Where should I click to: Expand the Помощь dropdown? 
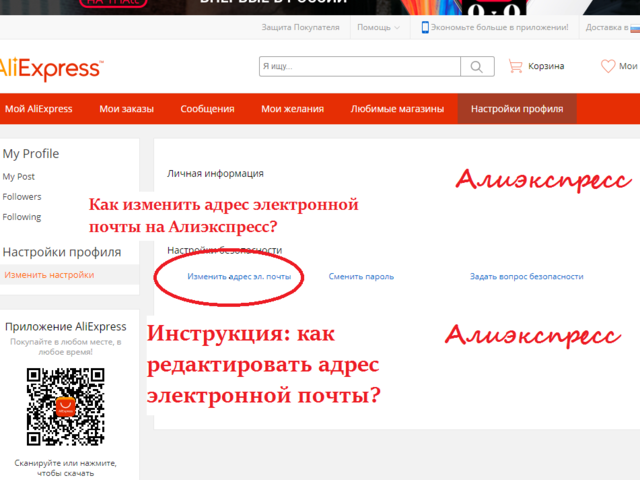point(378,27)
